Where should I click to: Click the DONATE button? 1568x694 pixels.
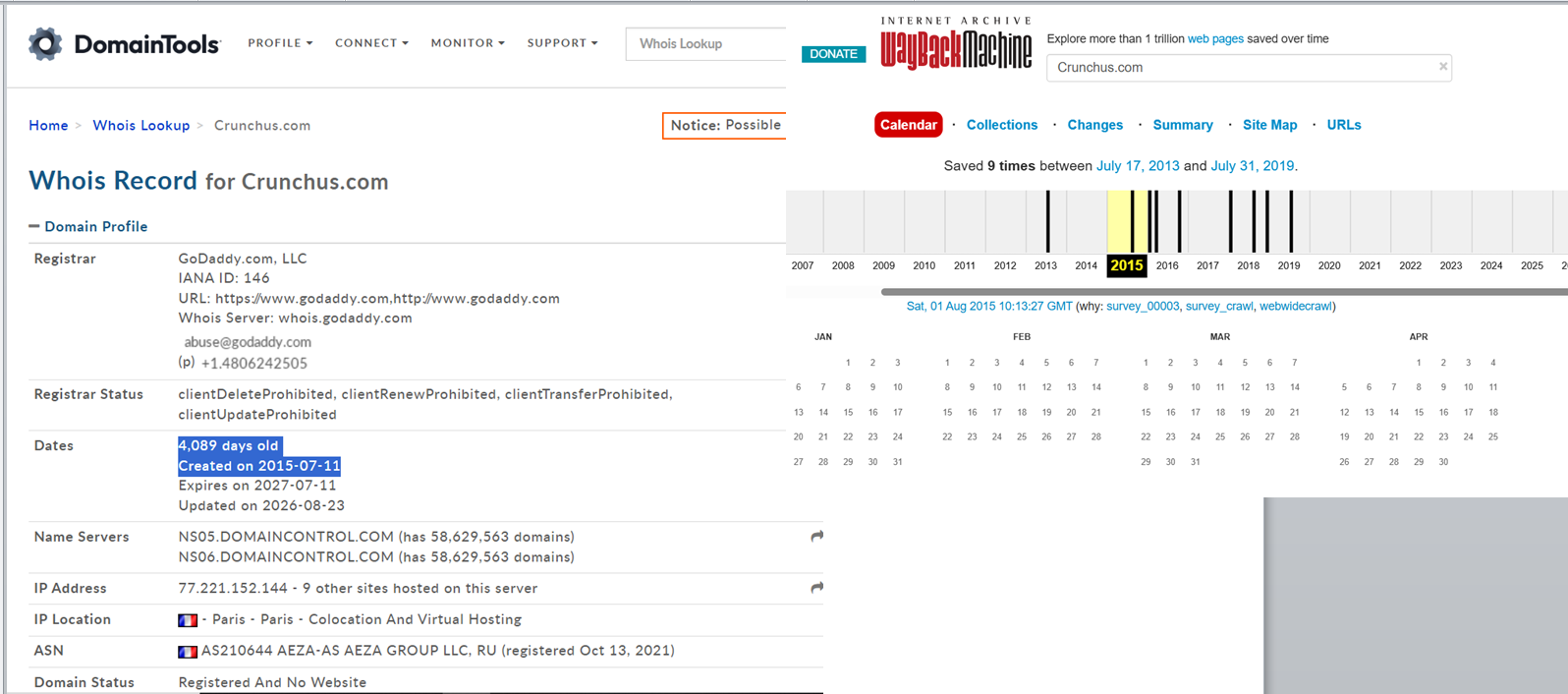coord(834,54)
